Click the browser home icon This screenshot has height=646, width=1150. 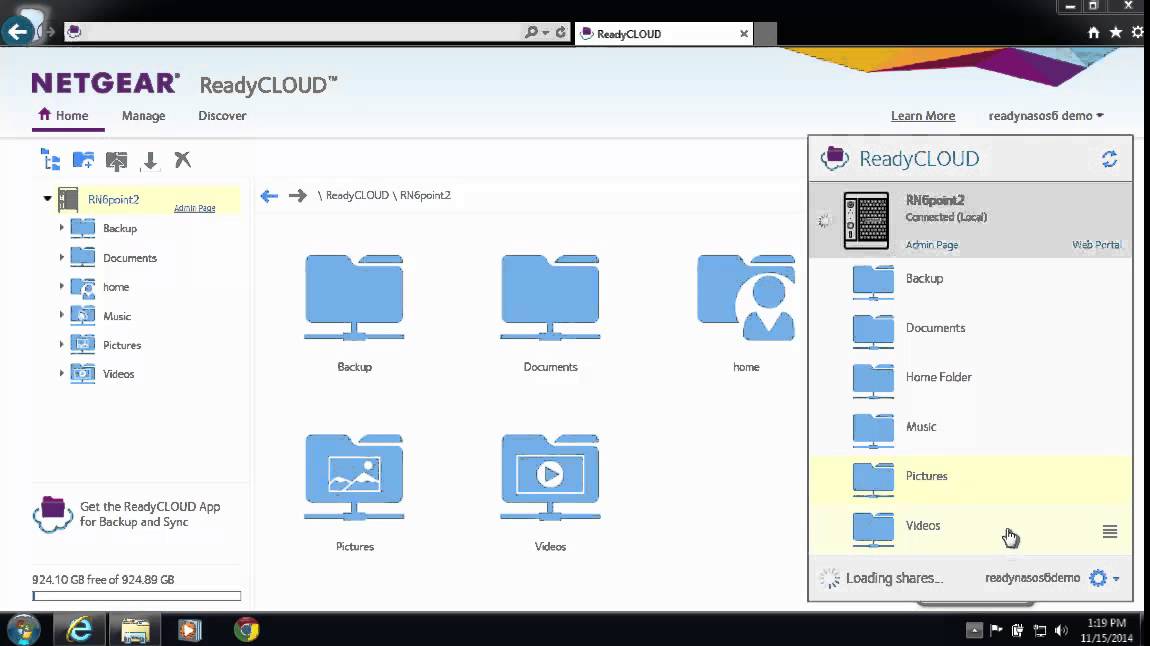pyautogui.click(x=1093, y=32)
